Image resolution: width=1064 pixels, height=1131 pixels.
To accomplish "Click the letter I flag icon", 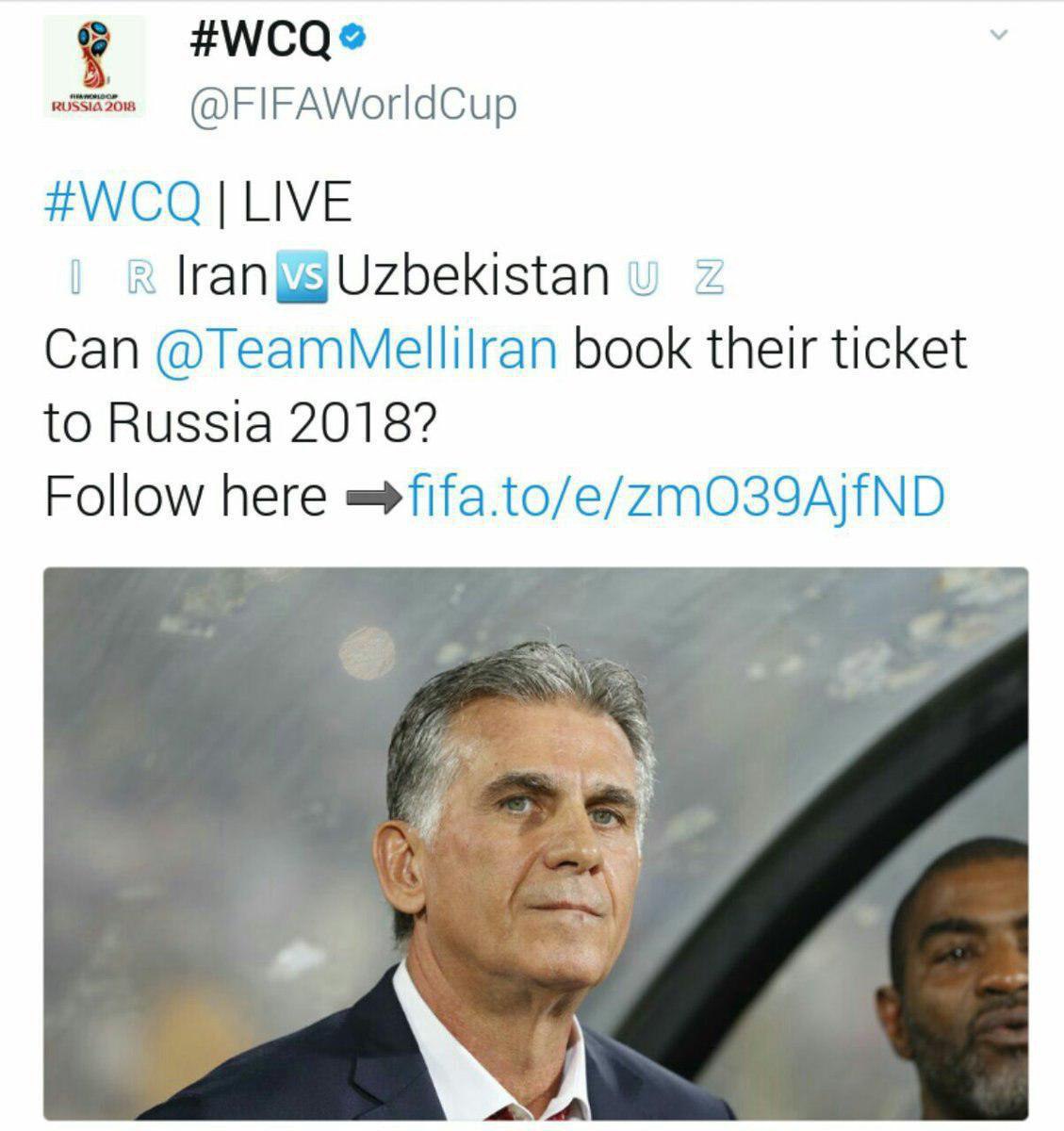I will [80, 277].
